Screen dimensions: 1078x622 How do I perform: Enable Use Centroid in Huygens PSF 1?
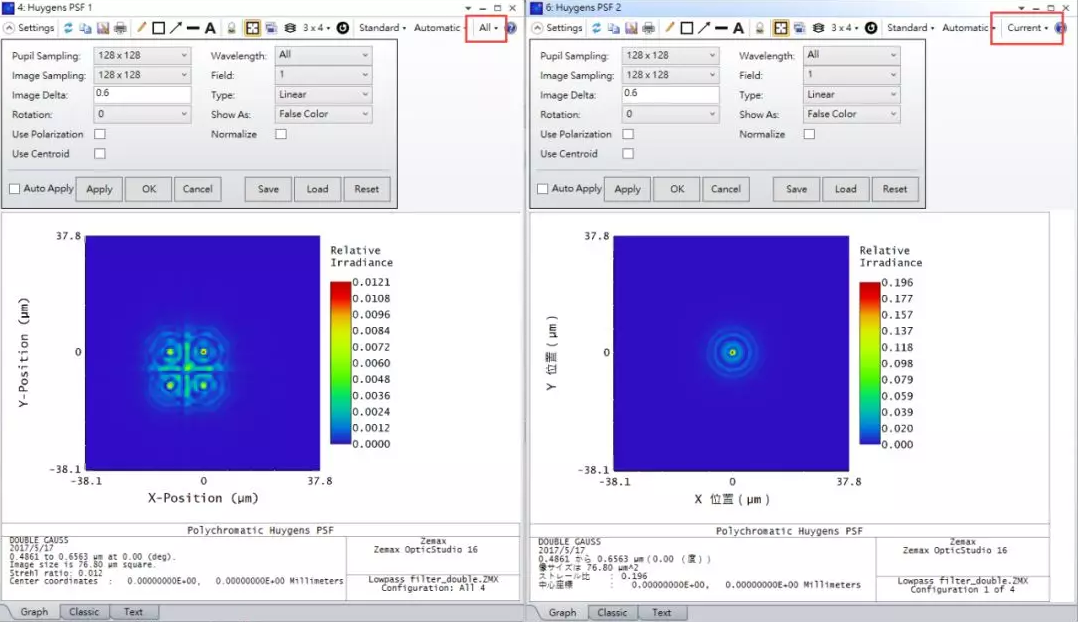click(100, 154)
